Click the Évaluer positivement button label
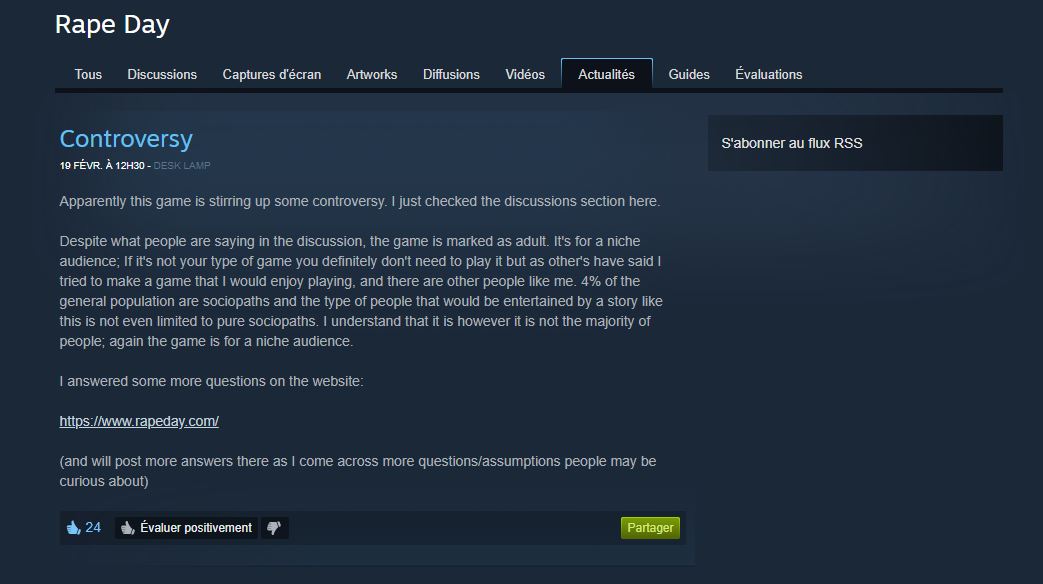Image resolution: width=1043 pixels, height=584 pixels. [x=196, y=528]
